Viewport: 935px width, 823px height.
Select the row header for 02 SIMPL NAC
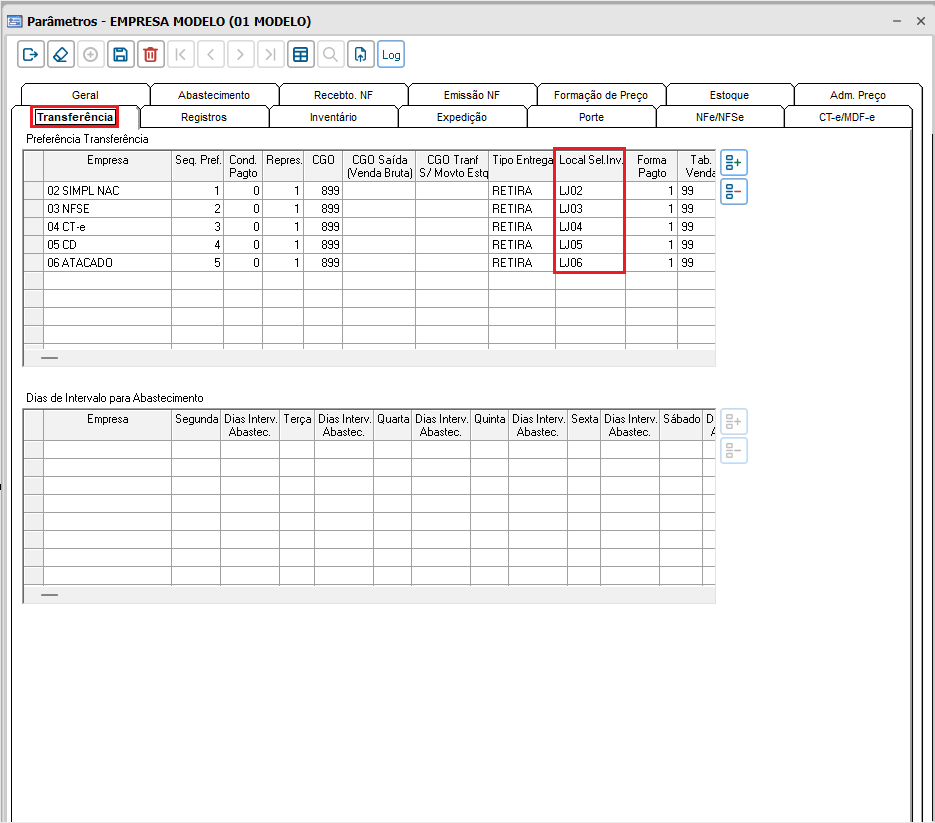(x=33, y=191)
